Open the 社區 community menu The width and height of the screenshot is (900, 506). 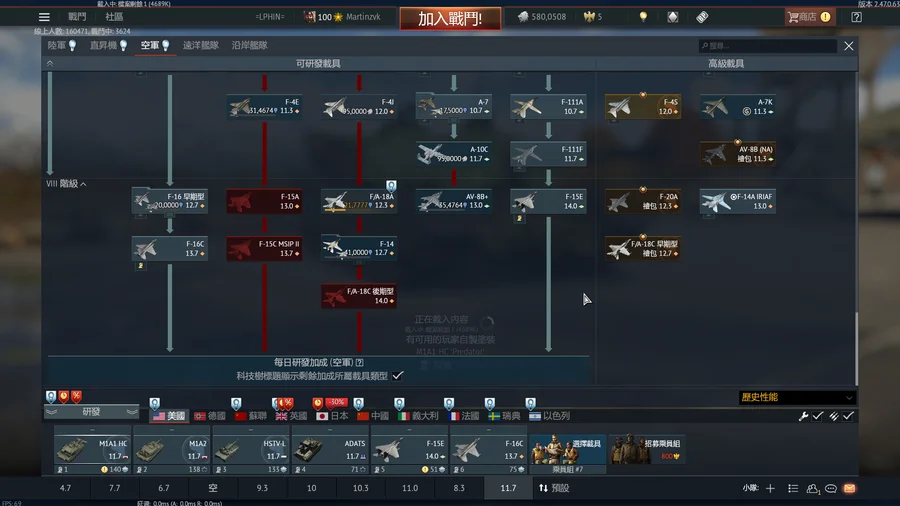114,17
